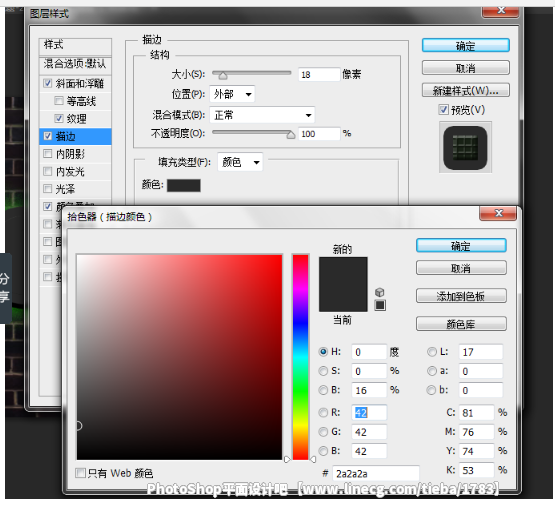Screen dimensions: 555x508
Task: Click the 不透明度 opacity slider handle
Action: [x=291, y=135]
